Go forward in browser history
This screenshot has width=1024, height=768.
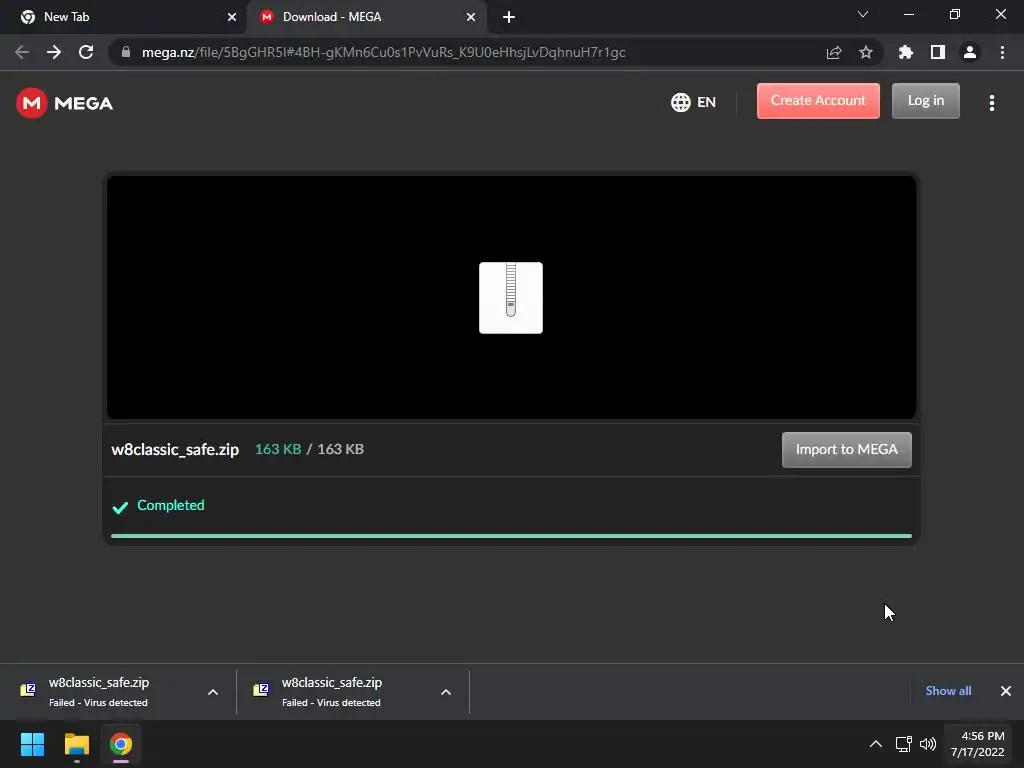(x=54, y=52)
